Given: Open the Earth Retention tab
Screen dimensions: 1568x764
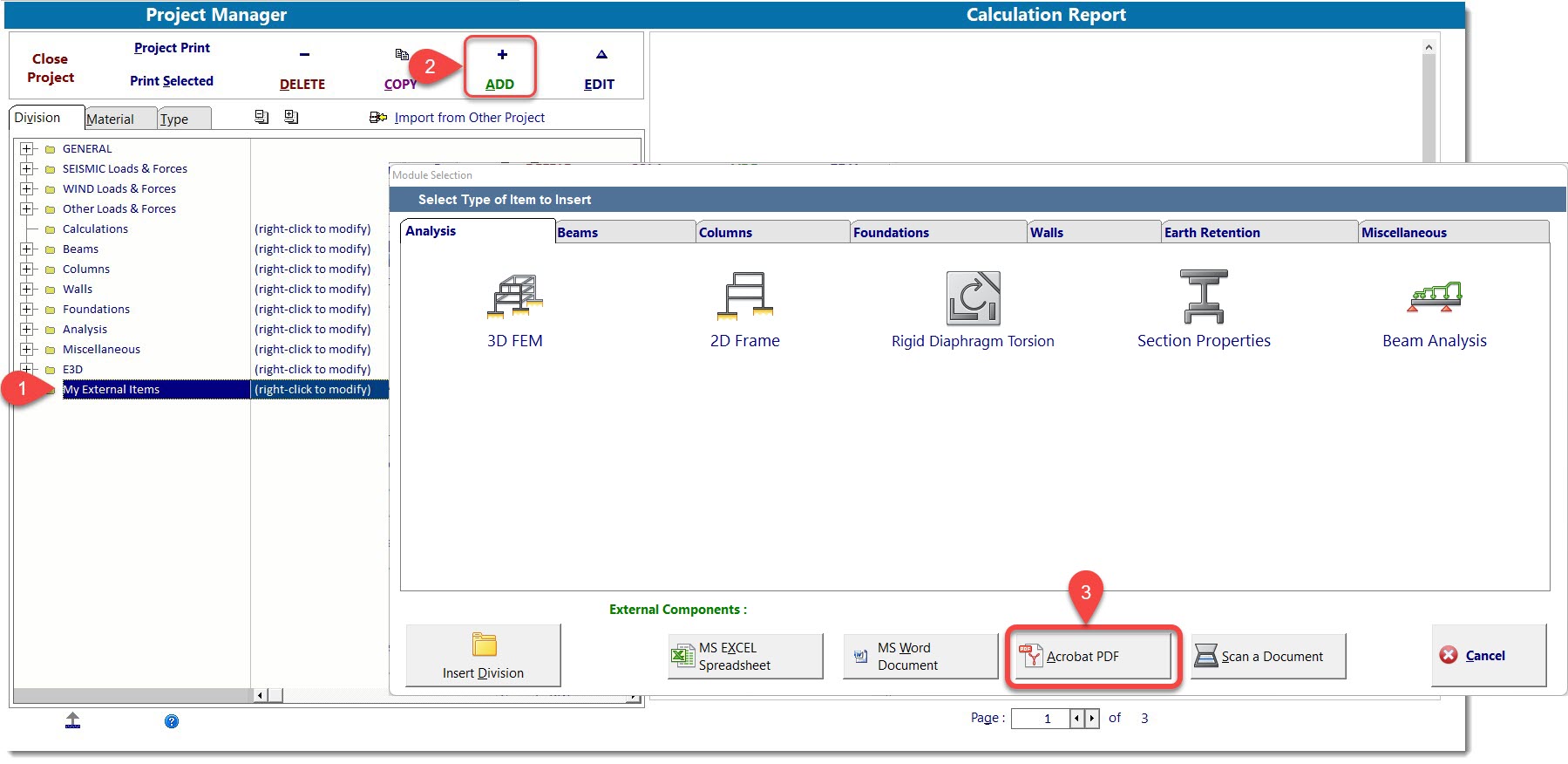Looking at the screenshot, I should coord(1212,233).
